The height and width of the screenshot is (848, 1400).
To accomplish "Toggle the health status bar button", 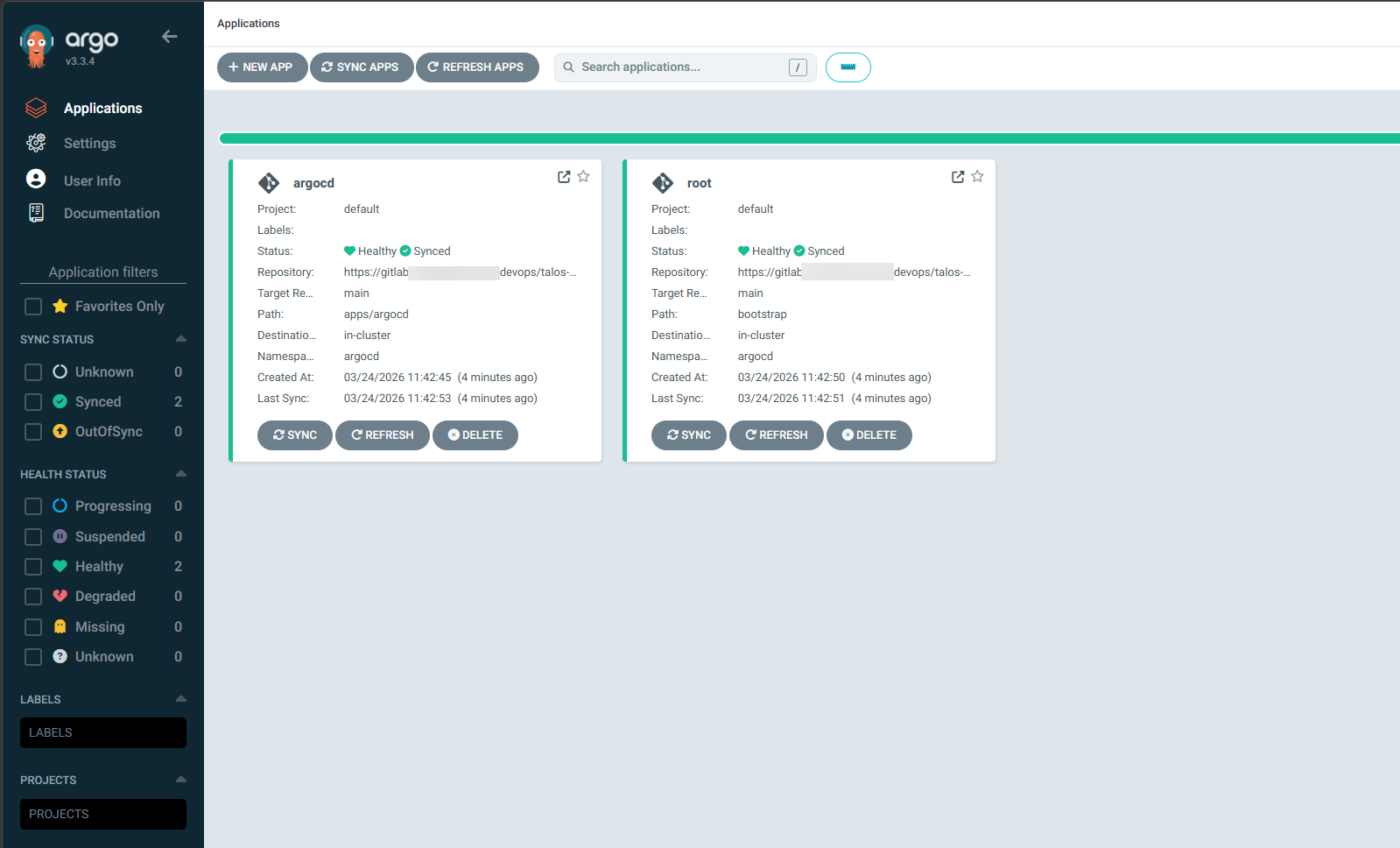I will [848, 67].
